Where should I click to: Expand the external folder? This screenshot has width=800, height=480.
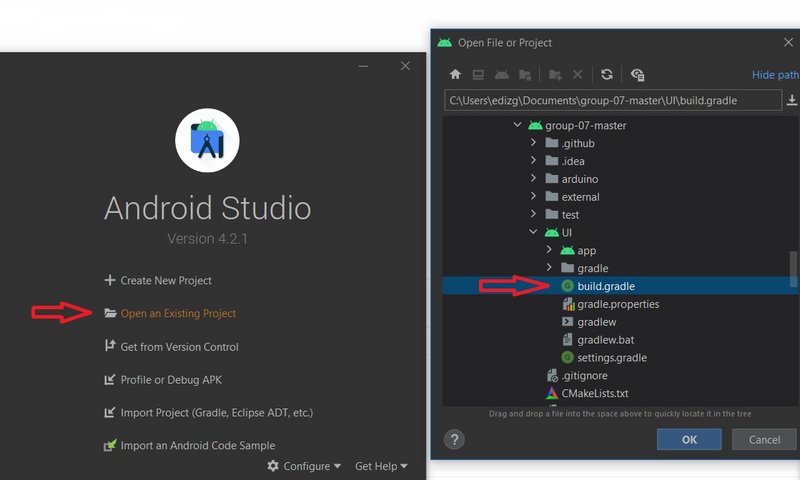533,196
